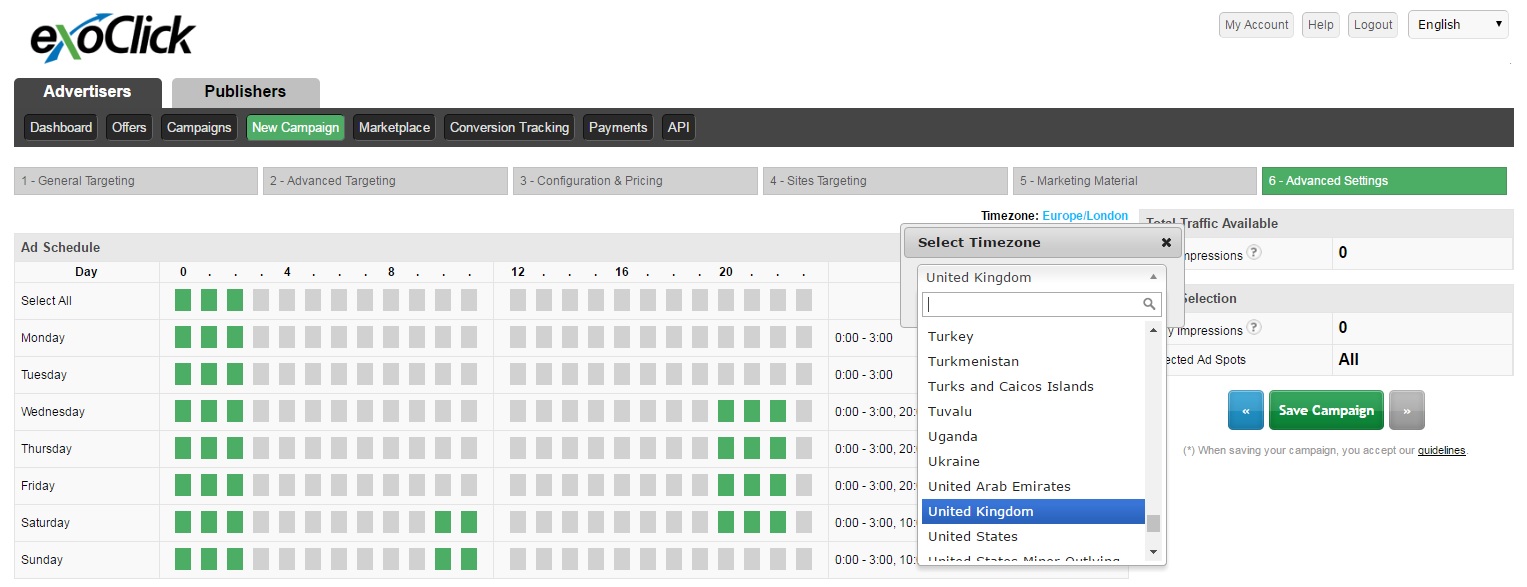Click the country list scrollbar thumb

(x=1153, y=523)
